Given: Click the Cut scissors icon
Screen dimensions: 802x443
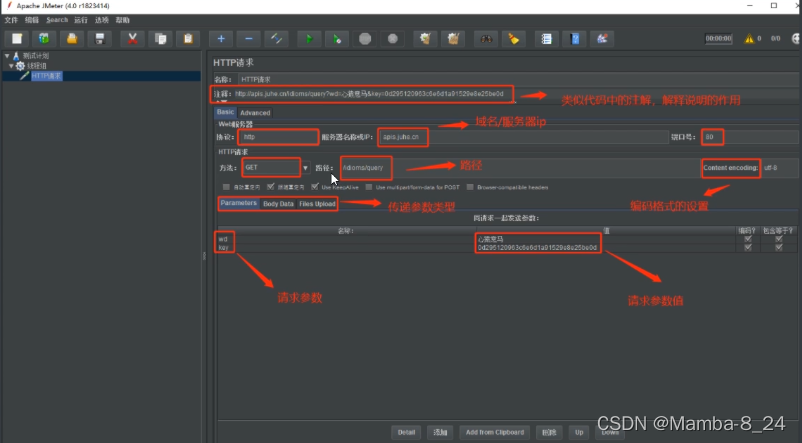Looking at the screenshot, I should (132, 39).
